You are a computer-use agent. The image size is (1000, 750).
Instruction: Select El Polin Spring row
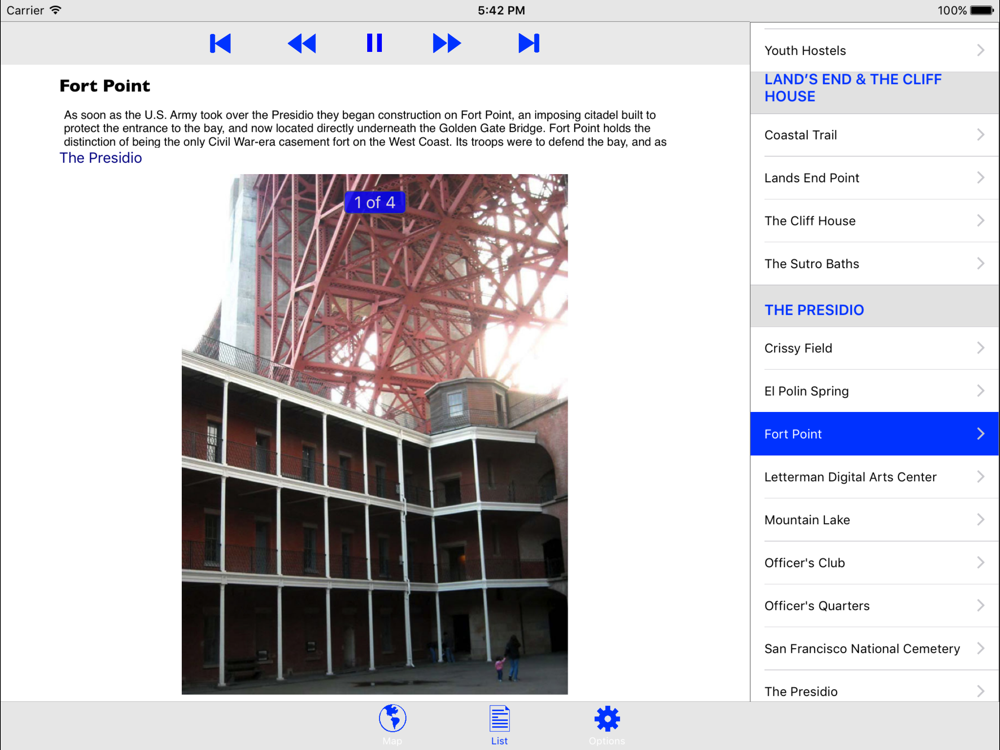[874, 391]
